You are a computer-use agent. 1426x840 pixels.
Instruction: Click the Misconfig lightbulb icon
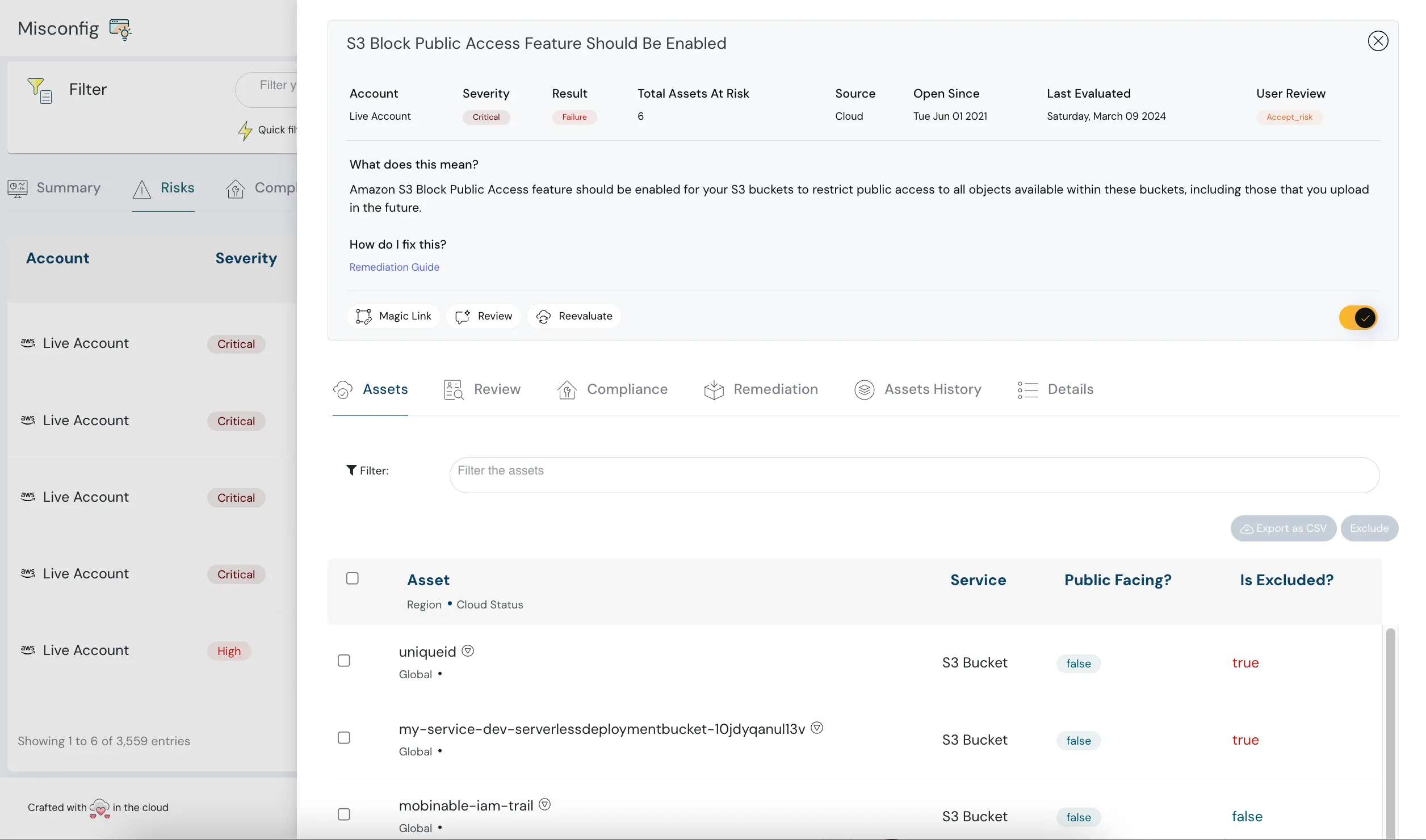pos(120,29)
